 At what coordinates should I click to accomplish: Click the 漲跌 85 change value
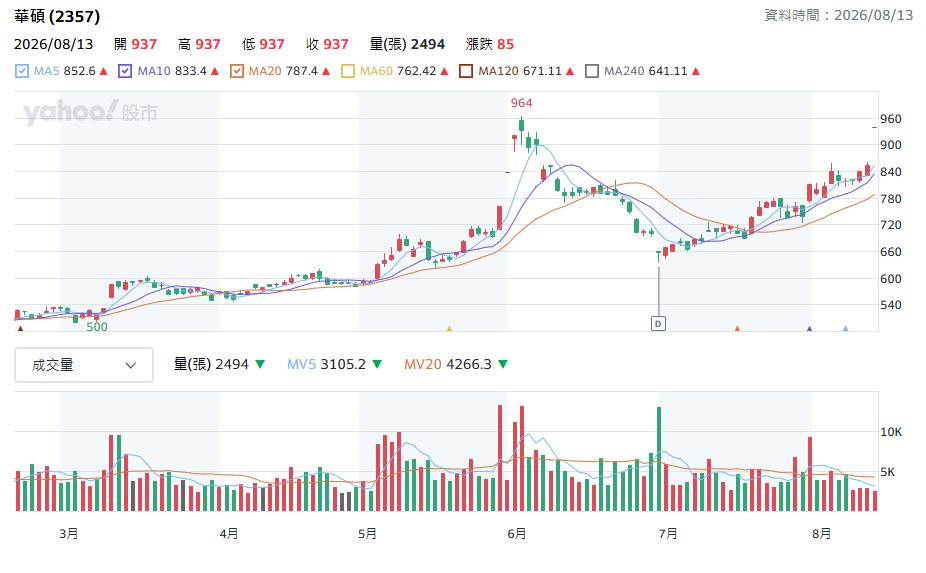[x=490, y=44]
